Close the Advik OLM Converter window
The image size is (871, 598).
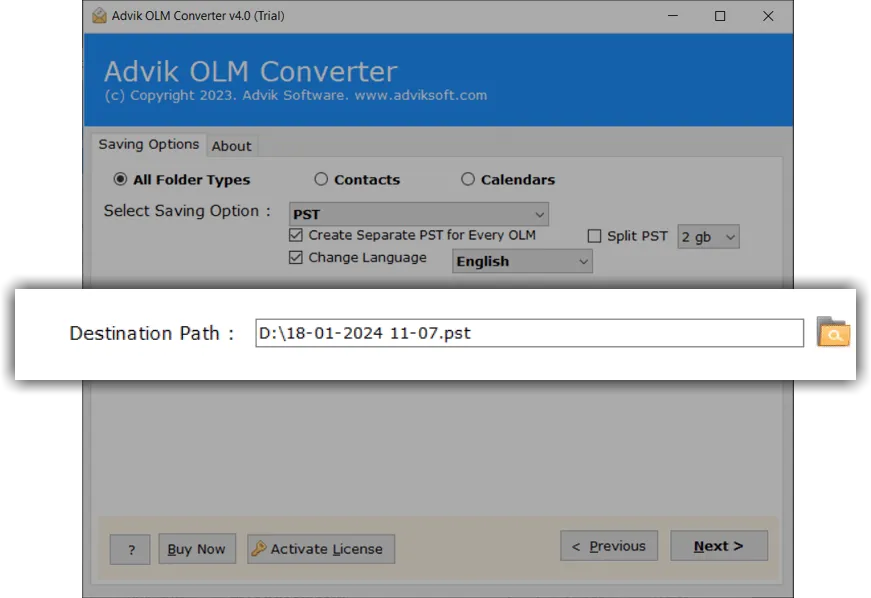[768, 16]
